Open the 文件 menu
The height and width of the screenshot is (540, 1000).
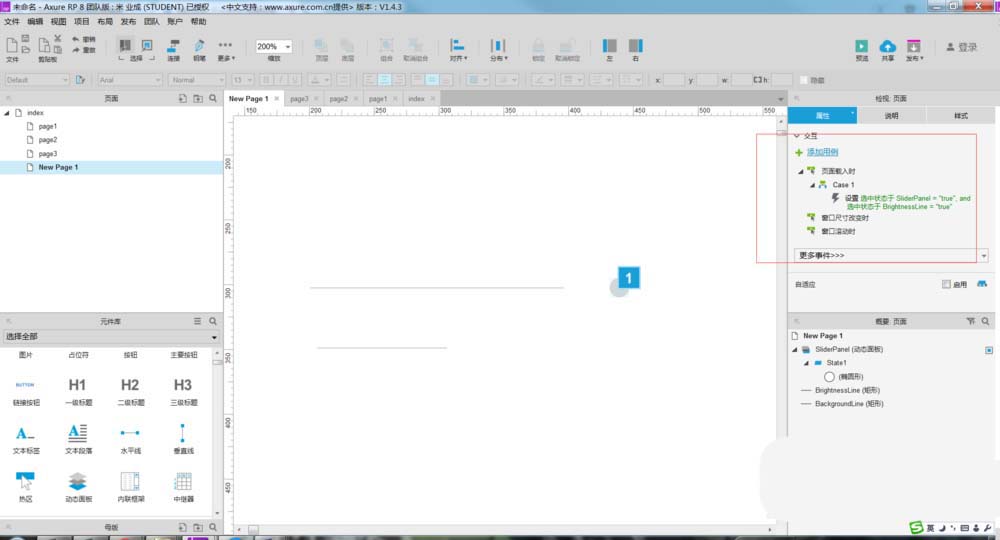click(11, 22)
